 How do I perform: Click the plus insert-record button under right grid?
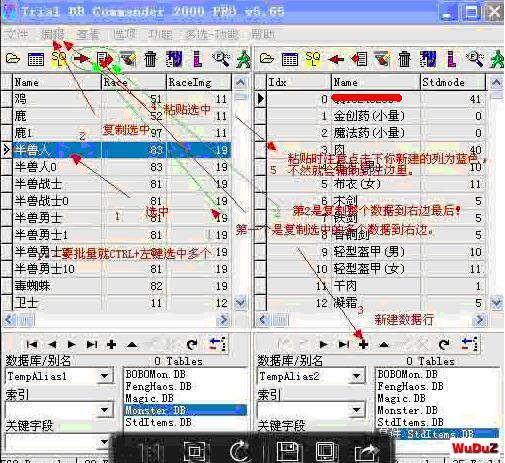(363, 344)
